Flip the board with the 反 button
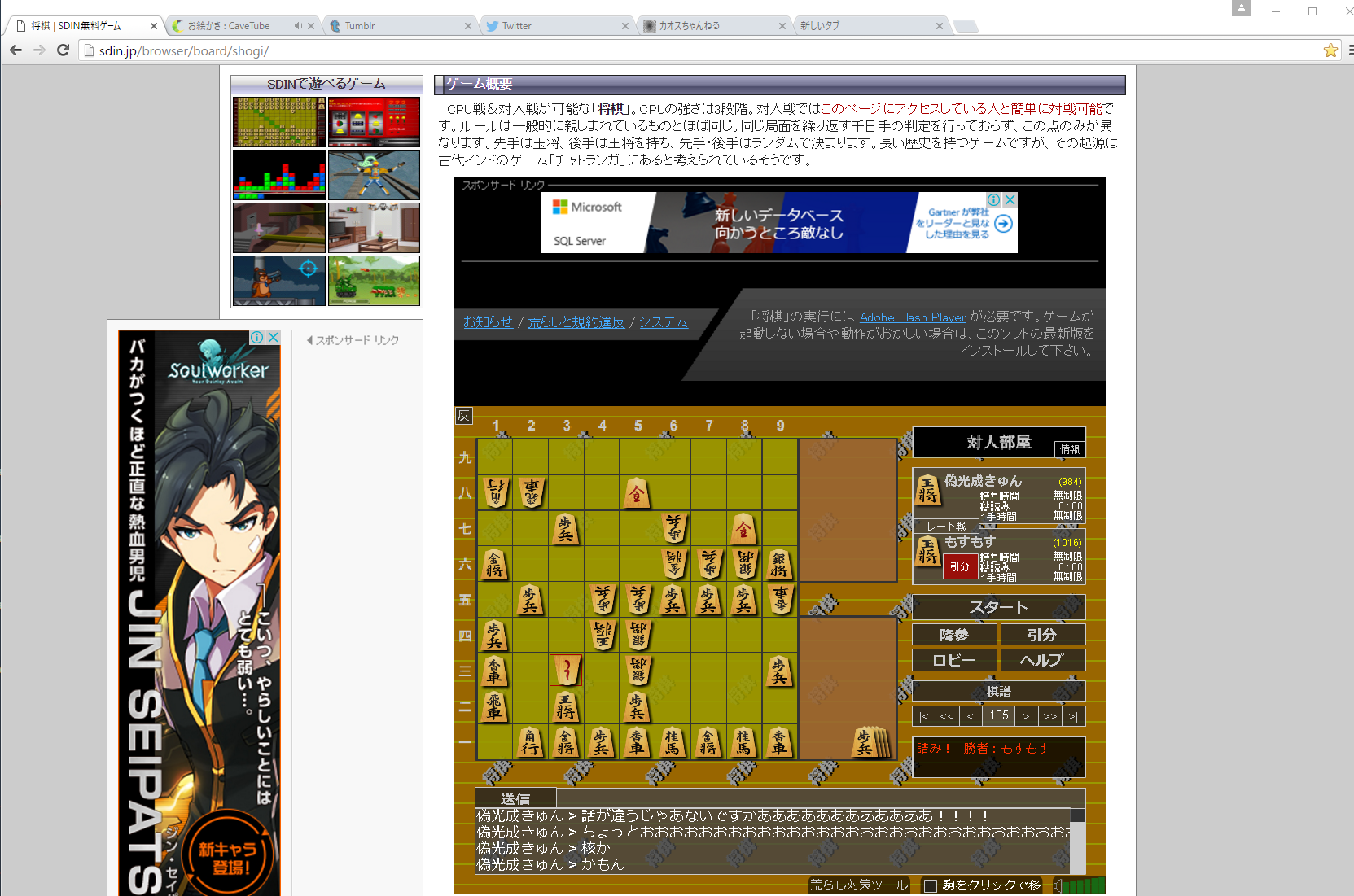Viewport: 1354px width, 896px height. 463,416
